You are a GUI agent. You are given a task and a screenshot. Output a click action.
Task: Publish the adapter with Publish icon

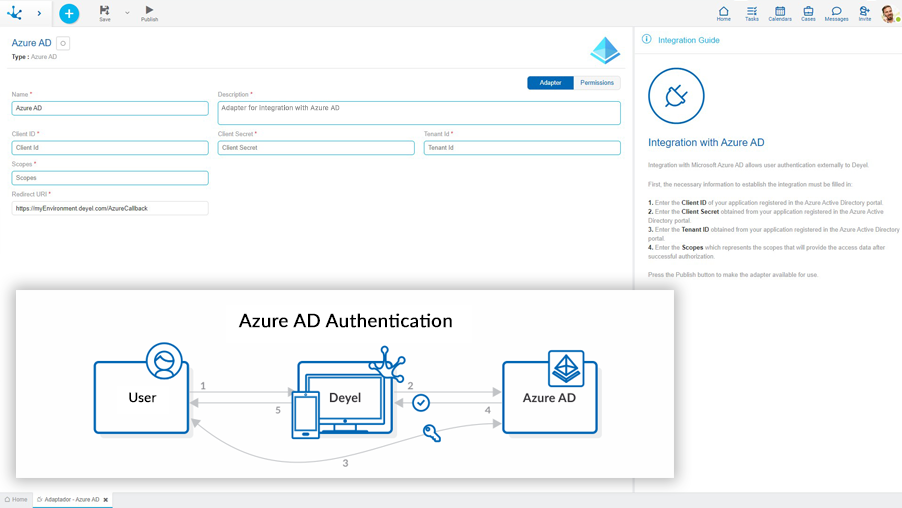click(149, 13)
